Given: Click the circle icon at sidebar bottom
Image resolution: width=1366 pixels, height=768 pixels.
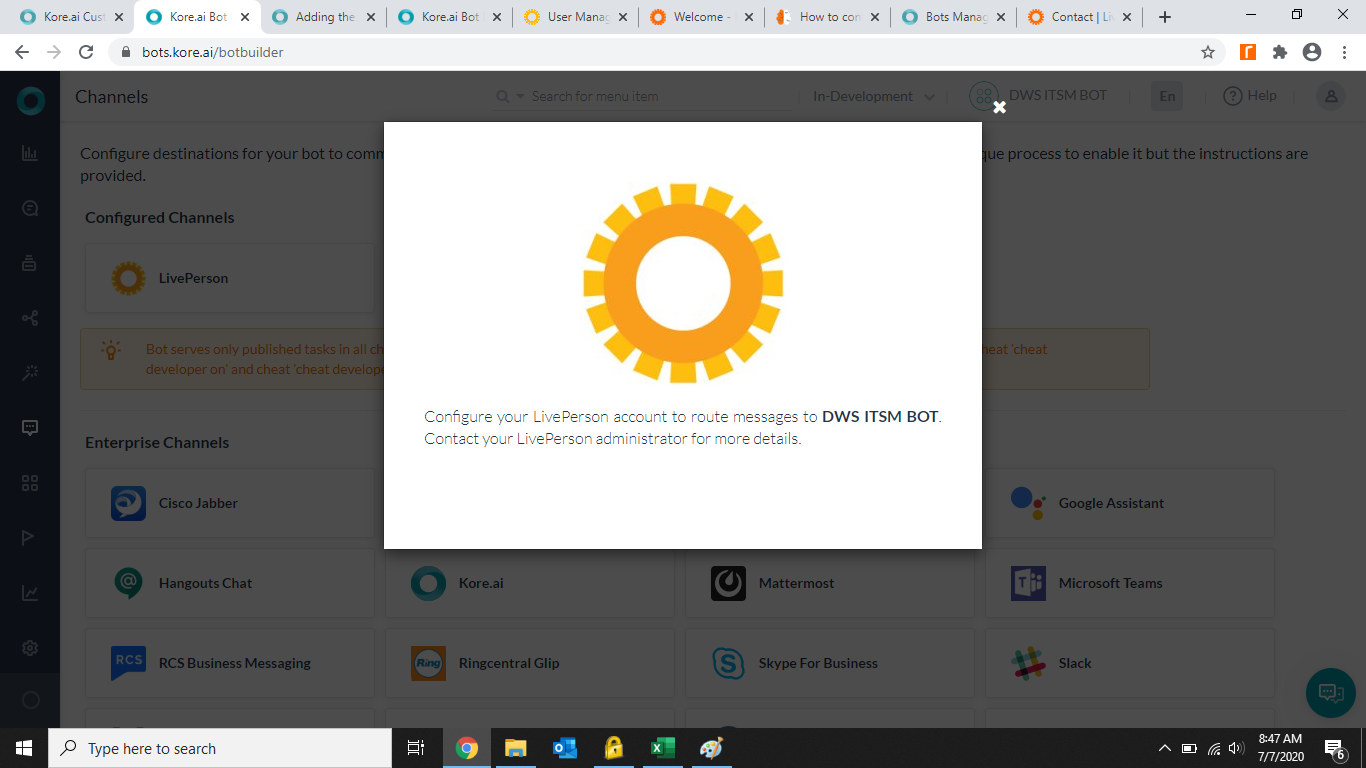Looking at the screenshot, I should (30, 700).
